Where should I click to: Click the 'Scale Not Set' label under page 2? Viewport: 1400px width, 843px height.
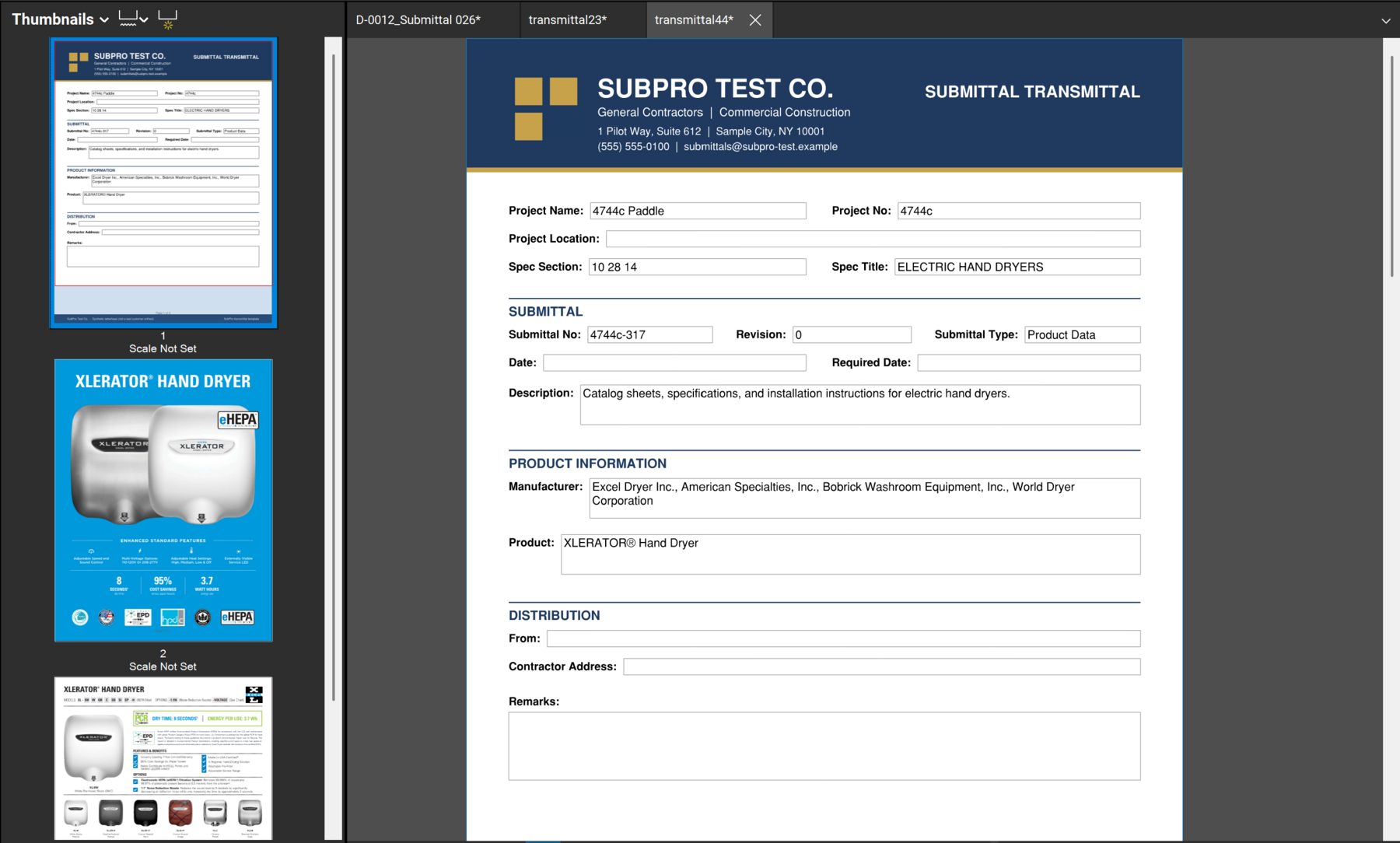click(x=163, y=666)
